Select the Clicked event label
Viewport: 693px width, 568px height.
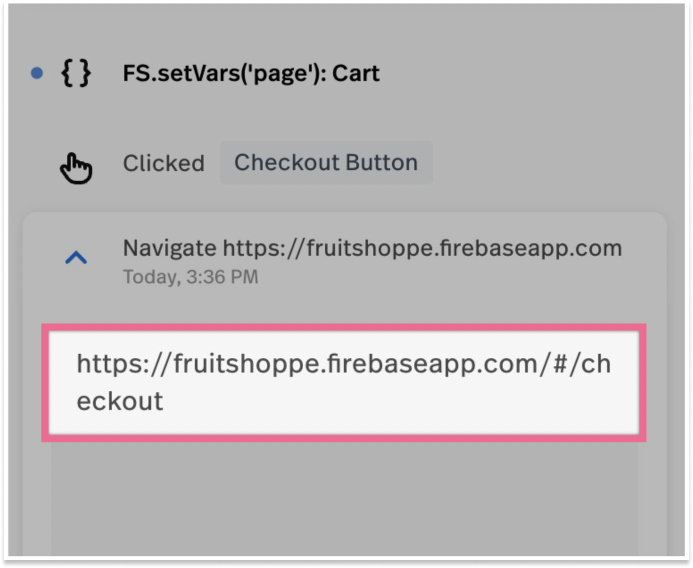[x=164, y=163]
